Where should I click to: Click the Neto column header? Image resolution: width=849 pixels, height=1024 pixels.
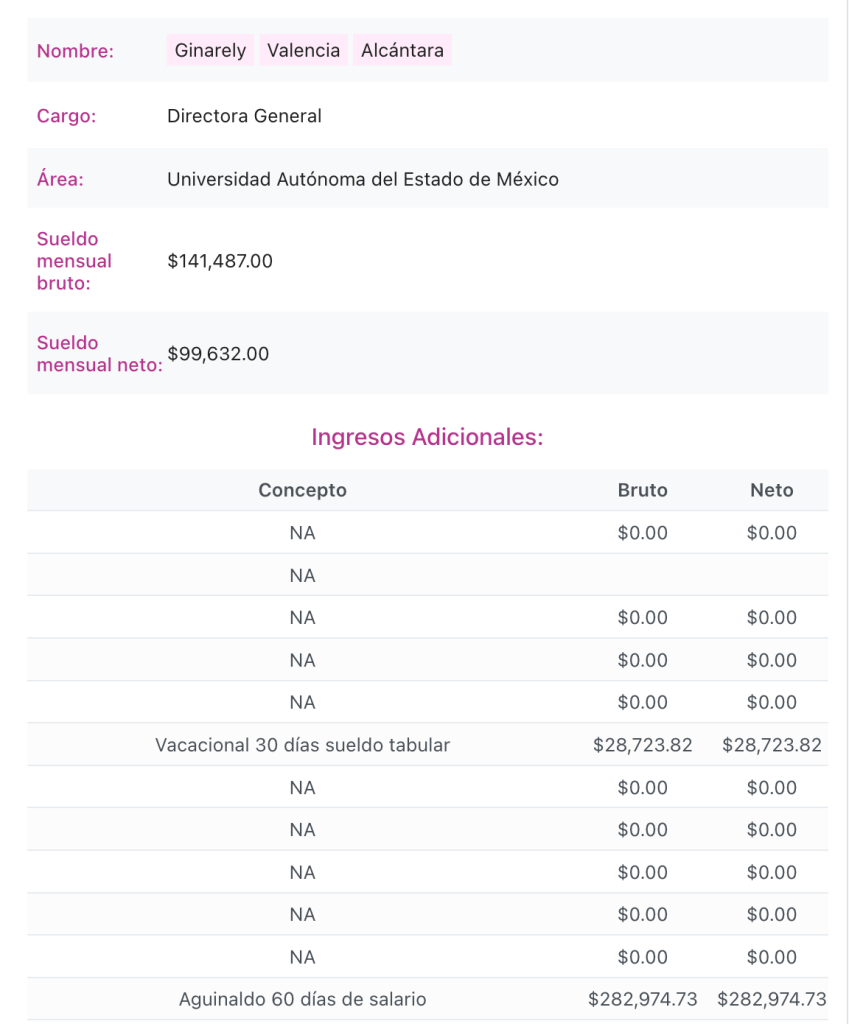click(x=771, y=490)
